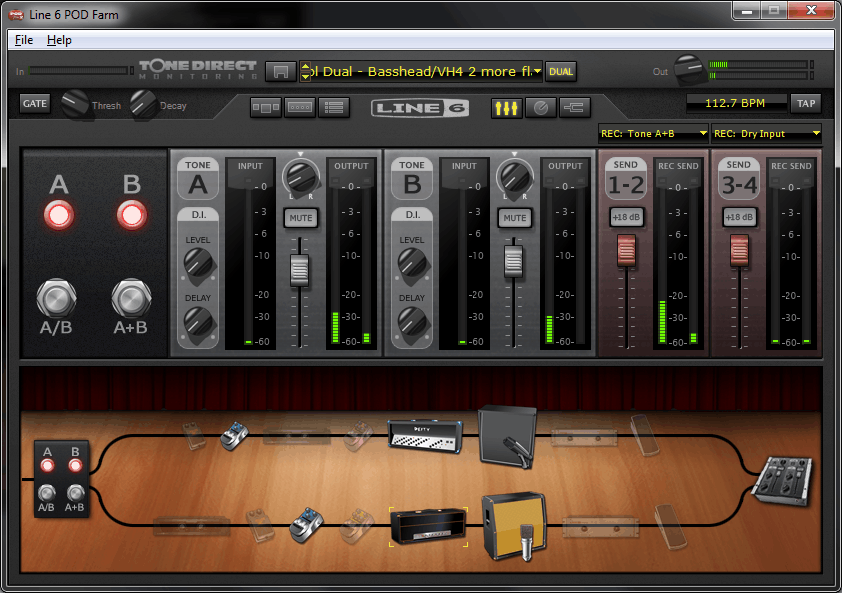Open the Help menu

59,40
